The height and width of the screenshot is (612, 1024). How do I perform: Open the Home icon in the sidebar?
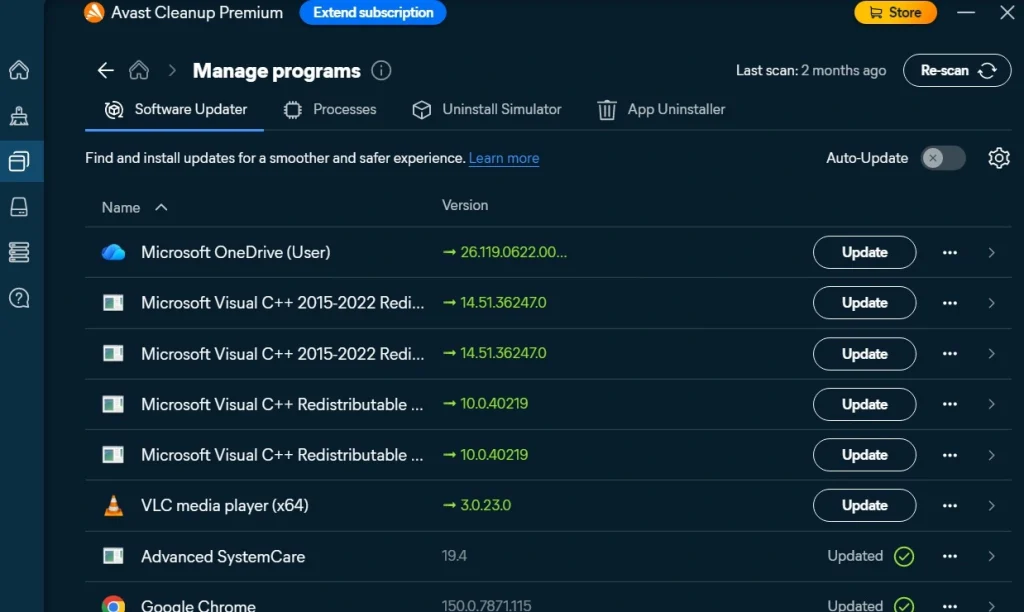coord(19,70)
